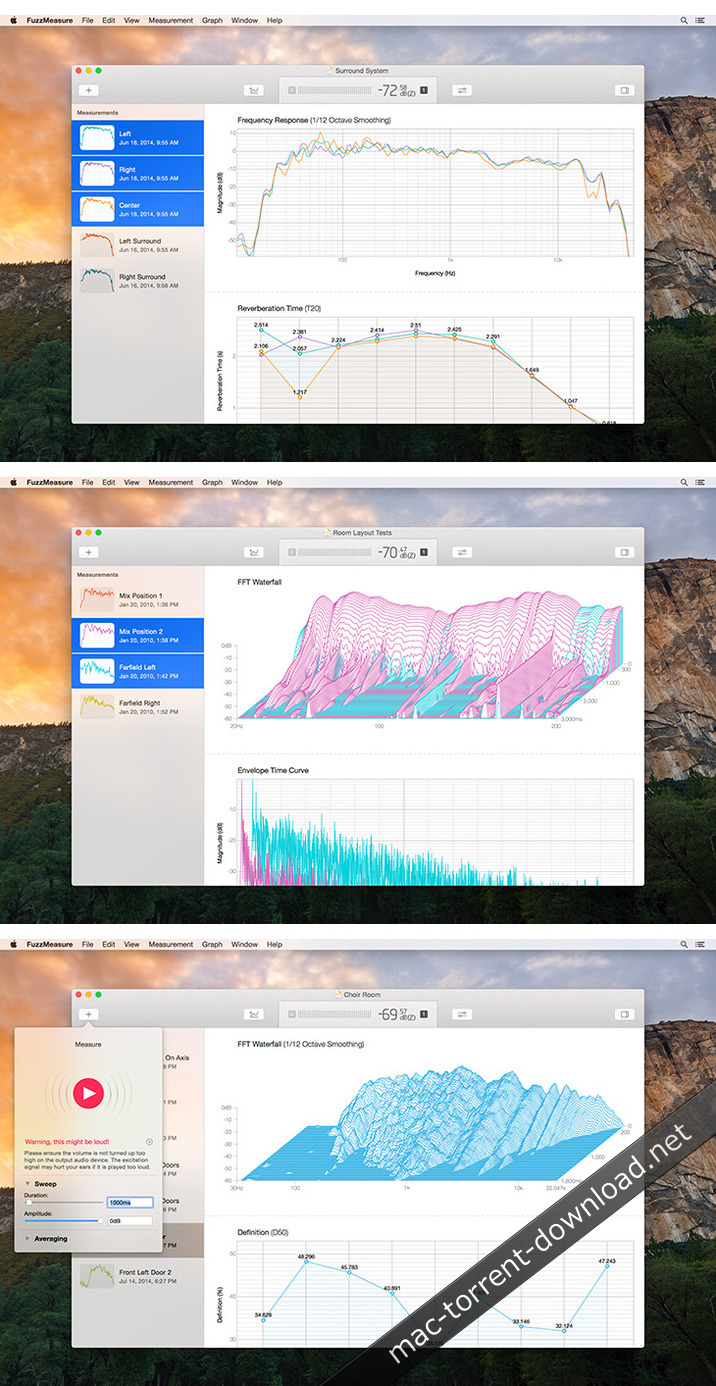716x1386 pixels.
Task: Open Spotlight search above Surround System window
Action: coord(684,20)
